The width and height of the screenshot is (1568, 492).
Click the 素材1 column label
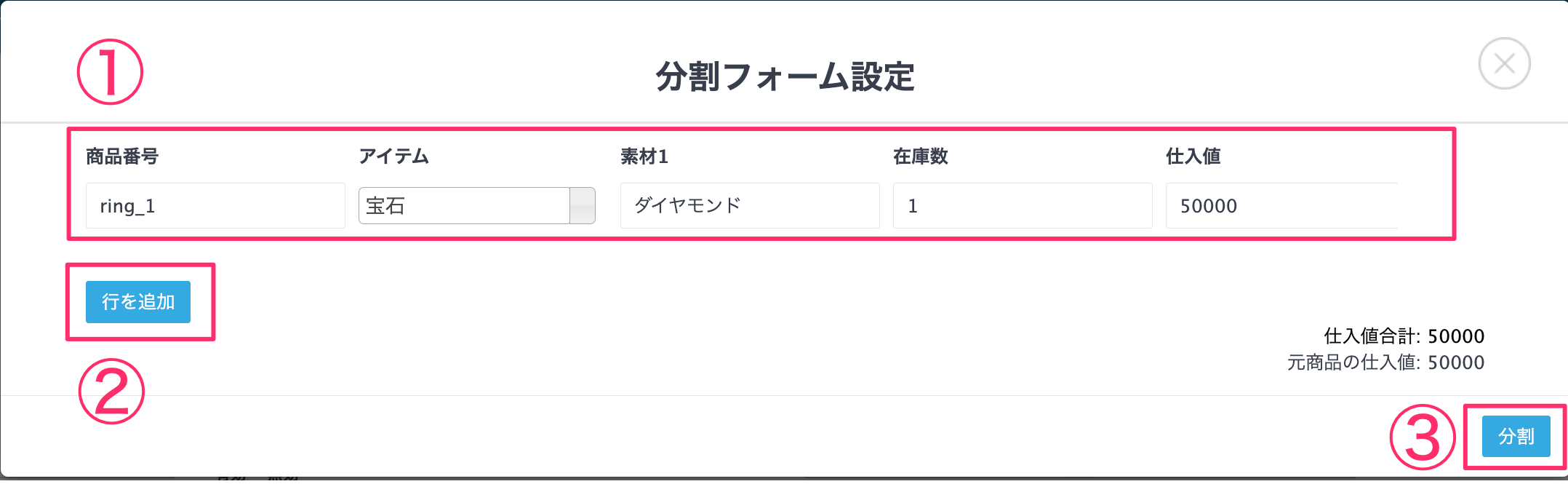644,156
